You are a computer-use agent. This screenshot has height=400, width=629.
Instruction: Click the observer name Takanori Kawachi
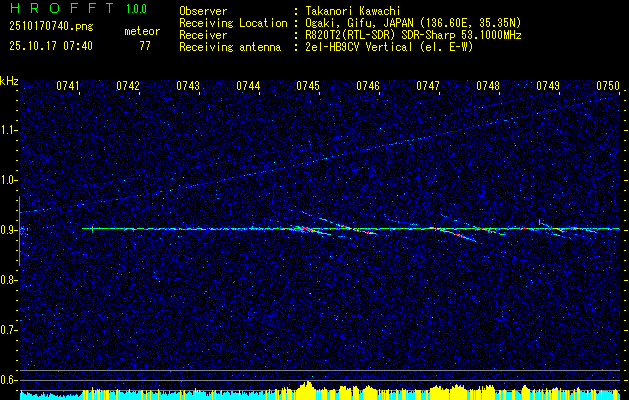(x=353, y=12)
